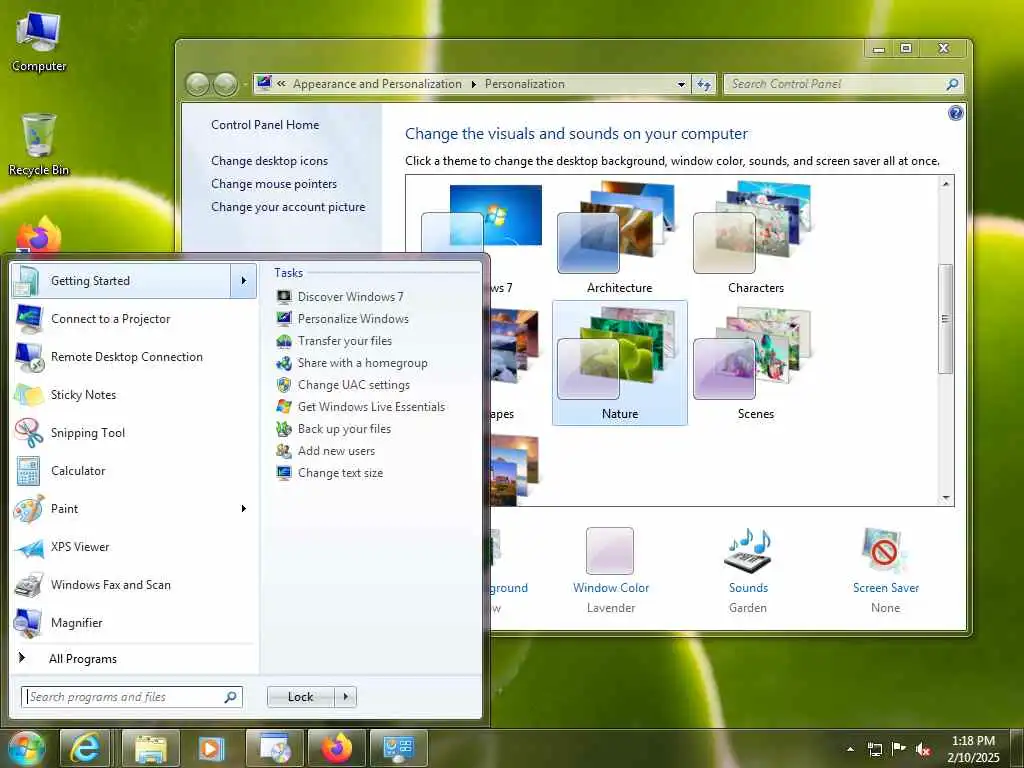Open Calculator from Start menu

tap(134, 471)
